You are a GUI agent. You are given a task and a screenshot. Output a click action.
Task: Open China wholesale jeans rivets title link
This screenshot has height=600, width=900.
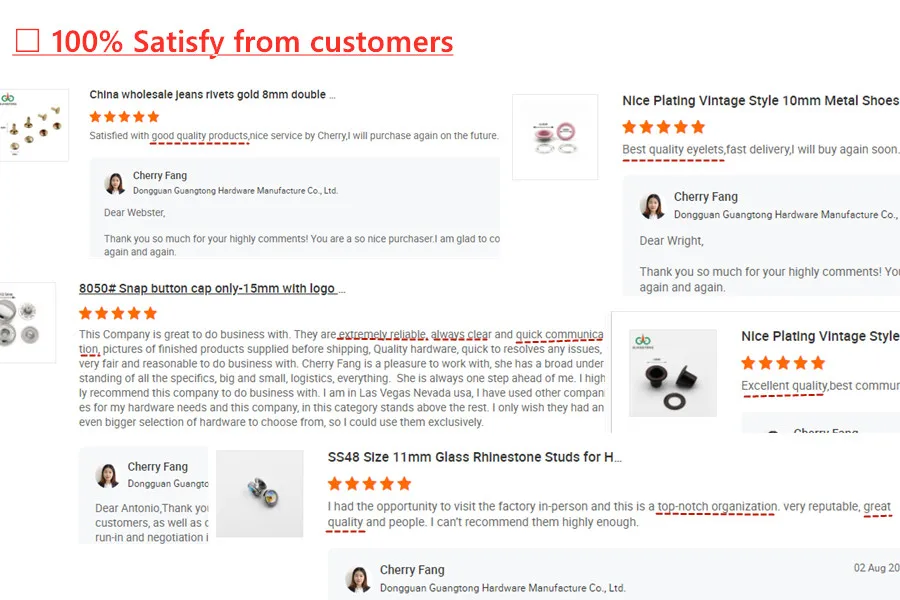coord(212,95)
